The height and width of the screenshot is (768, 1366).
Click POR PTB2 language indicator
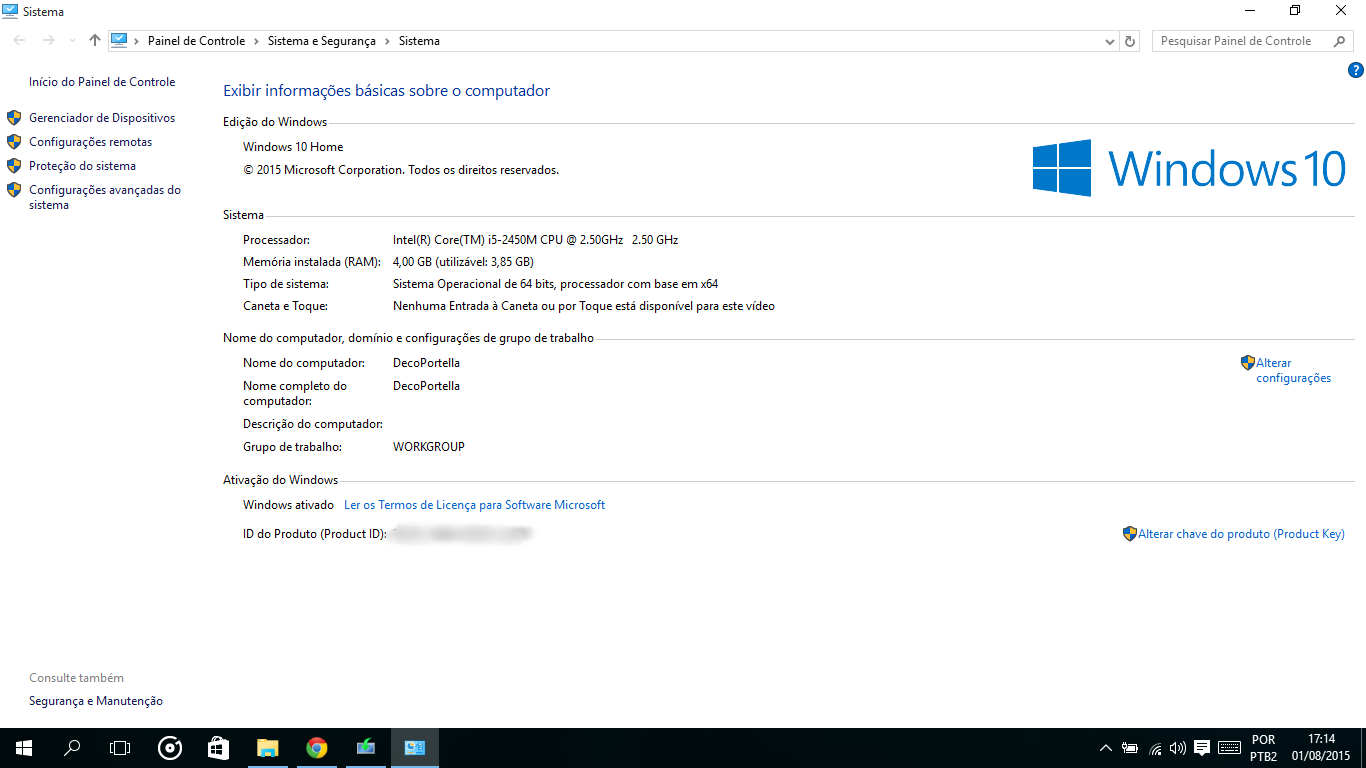[x=1263, y=748]
